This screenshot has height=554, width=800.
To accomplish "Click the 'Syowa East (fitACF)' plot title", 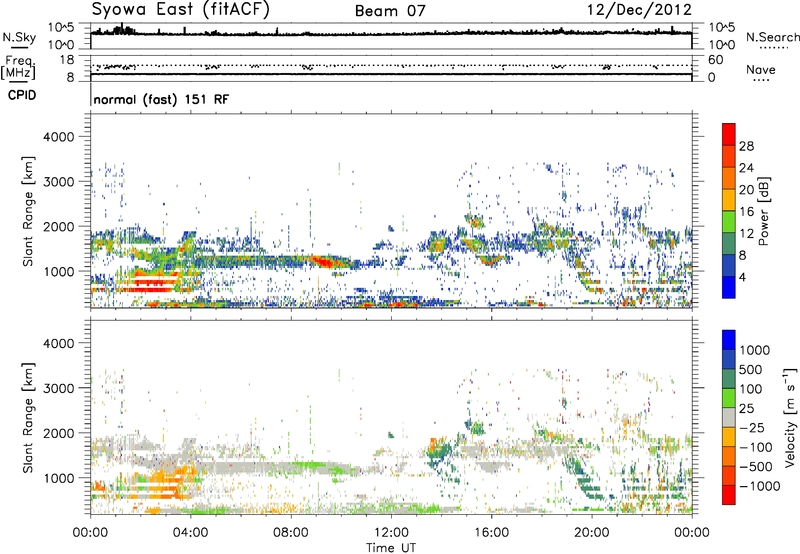I will pos(181,10).
